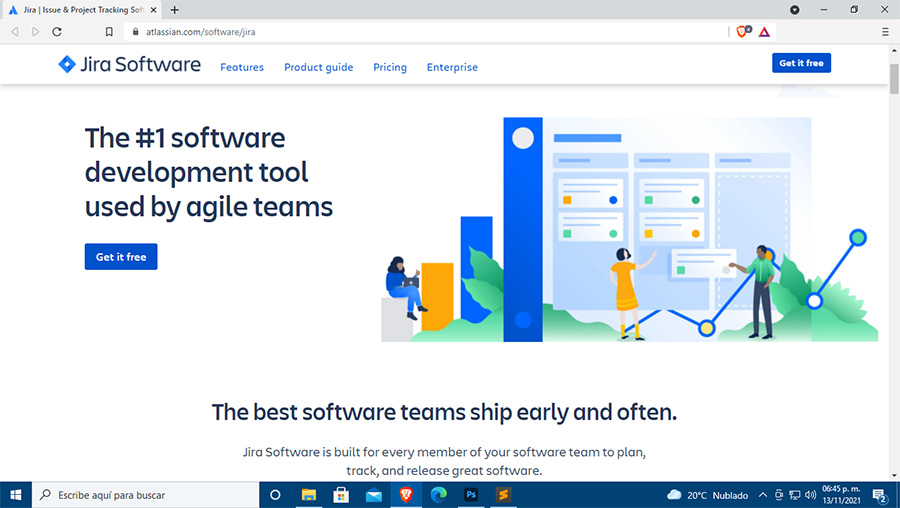View site lock security info
The width and height of the screenshot is (900, 508).
[x=135, y=32]
